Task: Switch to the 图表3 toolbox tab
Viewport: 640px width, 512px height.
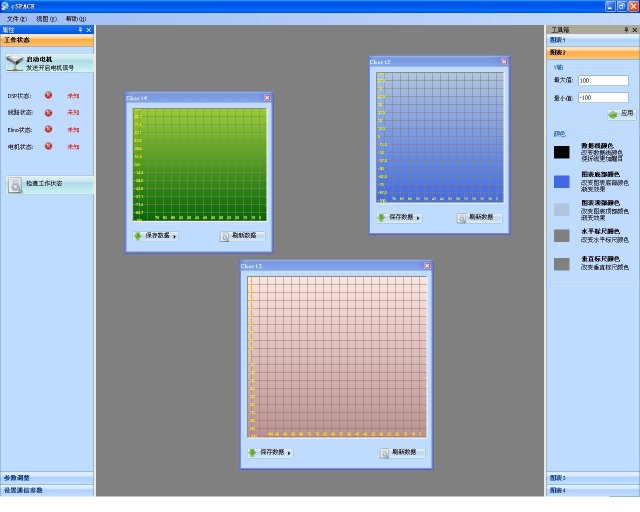Action: click(x=592, y=478)
